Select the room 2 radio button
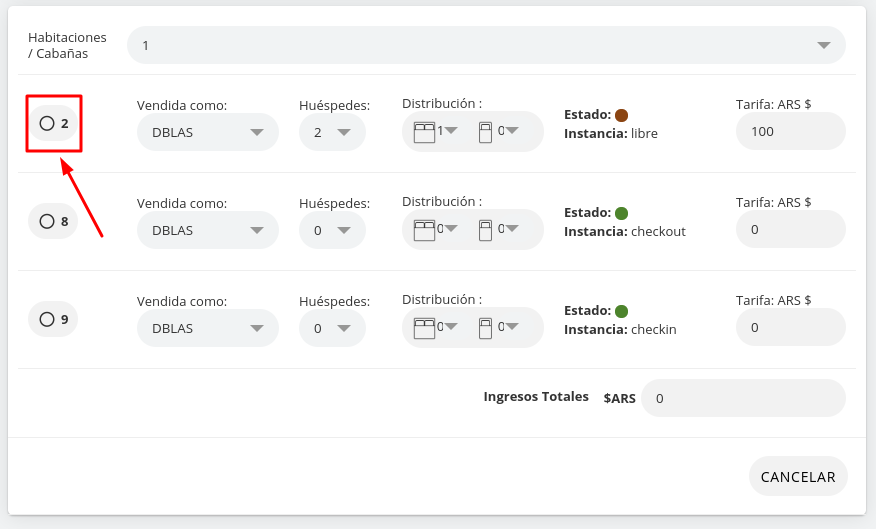 (47, 123)
